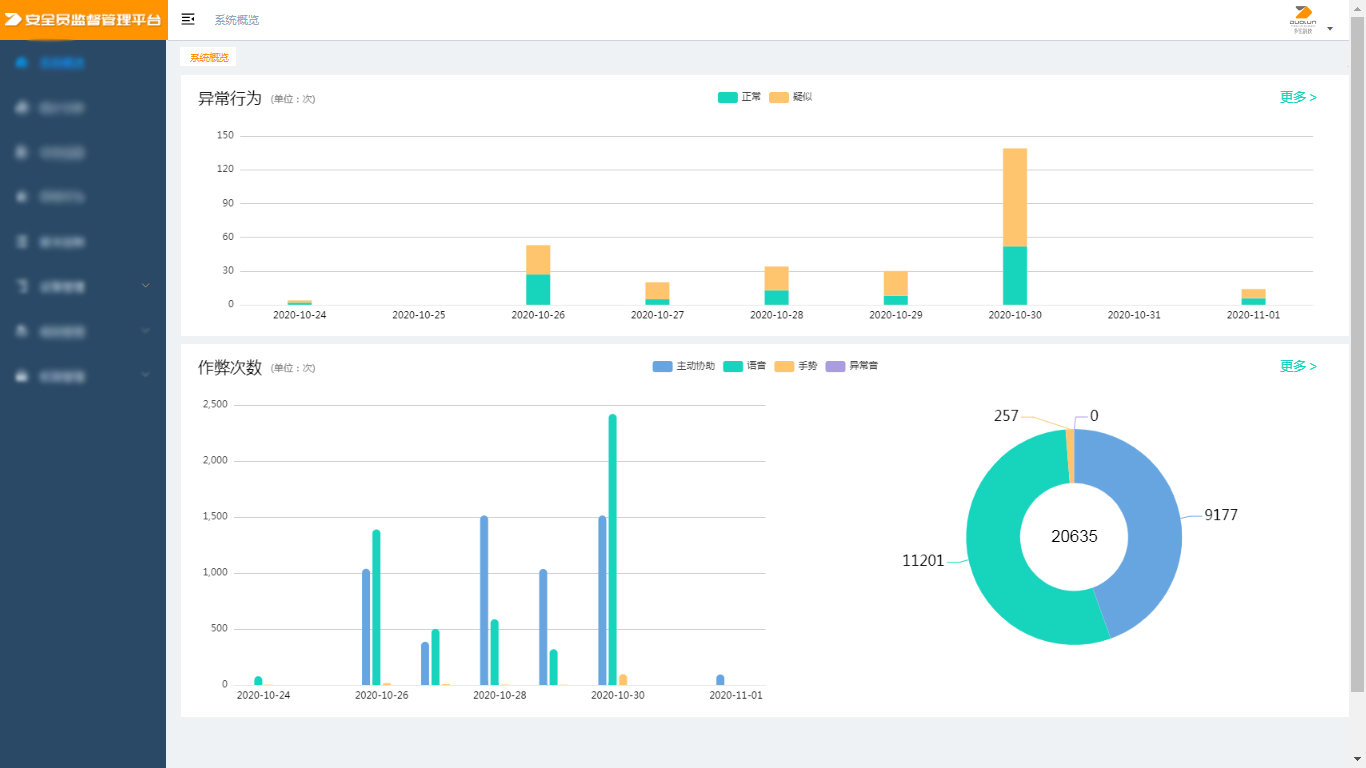
Task: Collapse the sidebar with the hamburger icon
Action: click(188, 19)
